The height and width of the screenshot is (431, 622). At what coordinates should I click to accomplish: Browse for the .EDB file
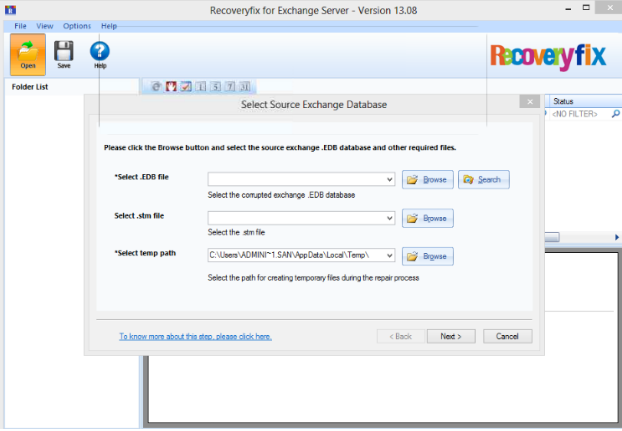[428, 180]
